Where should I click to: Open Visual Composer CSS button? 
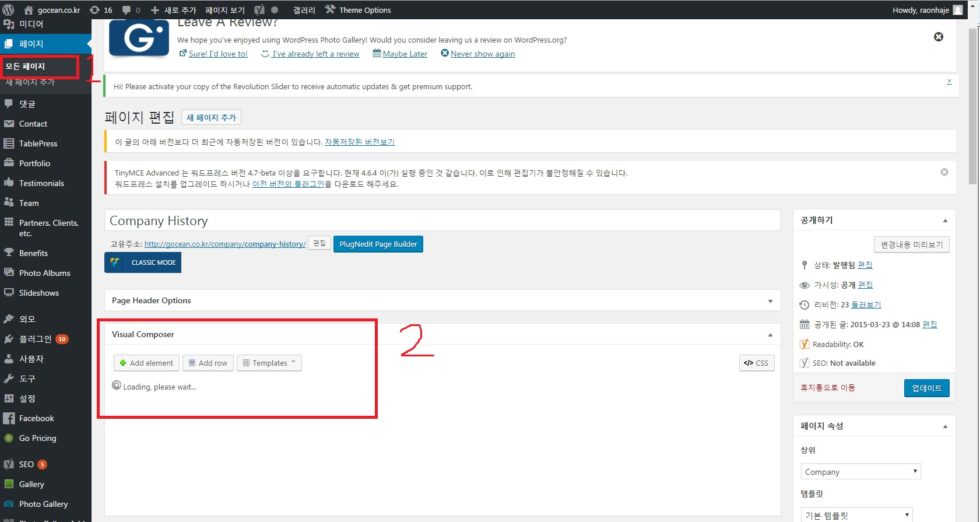pyautogui.click(x=756, y=363)
